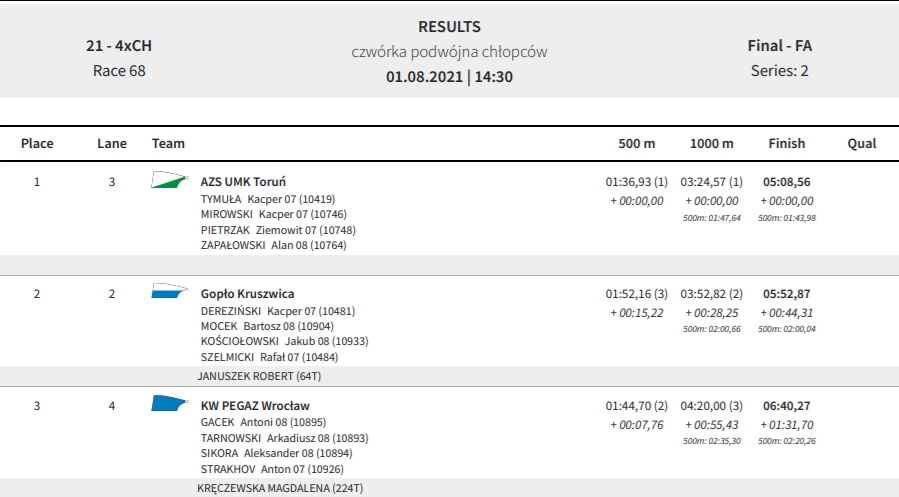Screen dimensions: 899x497
Task: Select rower STRAKHOV Anton 07 (10926)
Action: (x=272, y=469)
